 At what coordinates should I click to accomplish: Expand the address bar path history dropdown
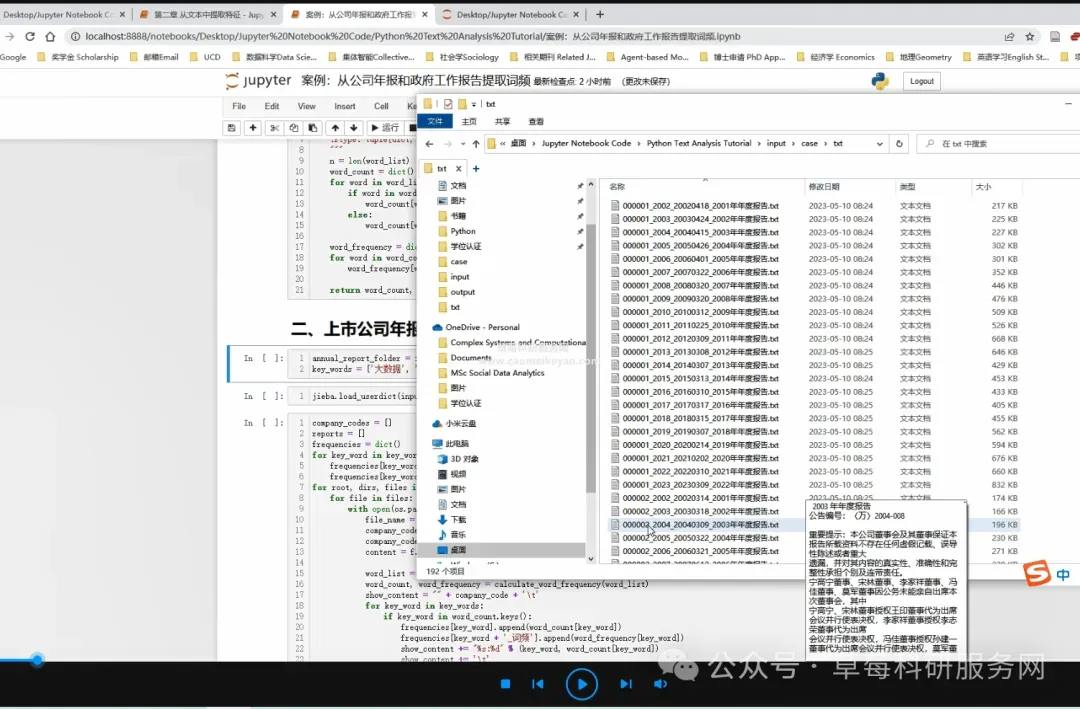pyautogui.click(x=880, y=143)
